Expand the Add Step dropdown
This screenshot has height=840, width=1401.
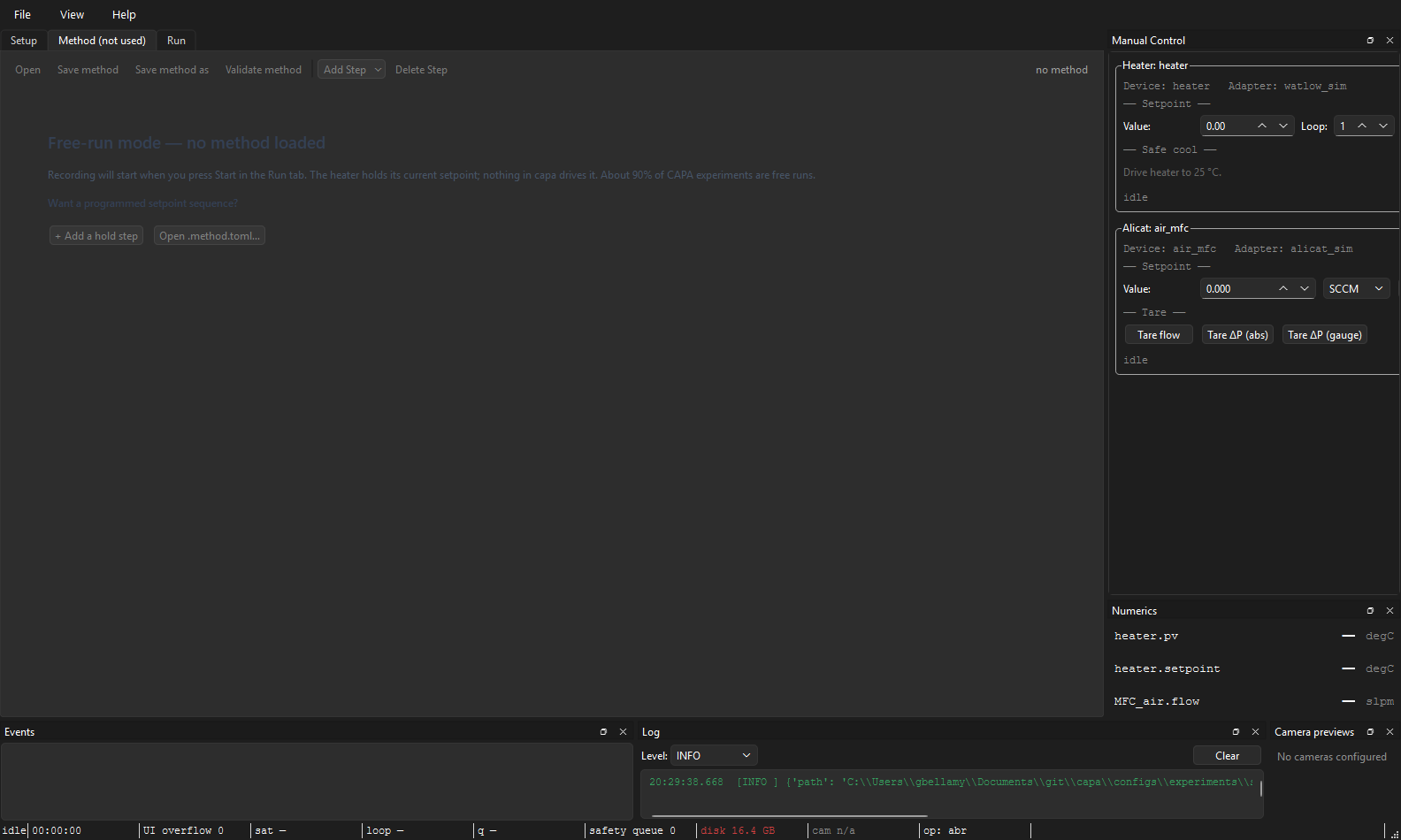tap(378, 70)
